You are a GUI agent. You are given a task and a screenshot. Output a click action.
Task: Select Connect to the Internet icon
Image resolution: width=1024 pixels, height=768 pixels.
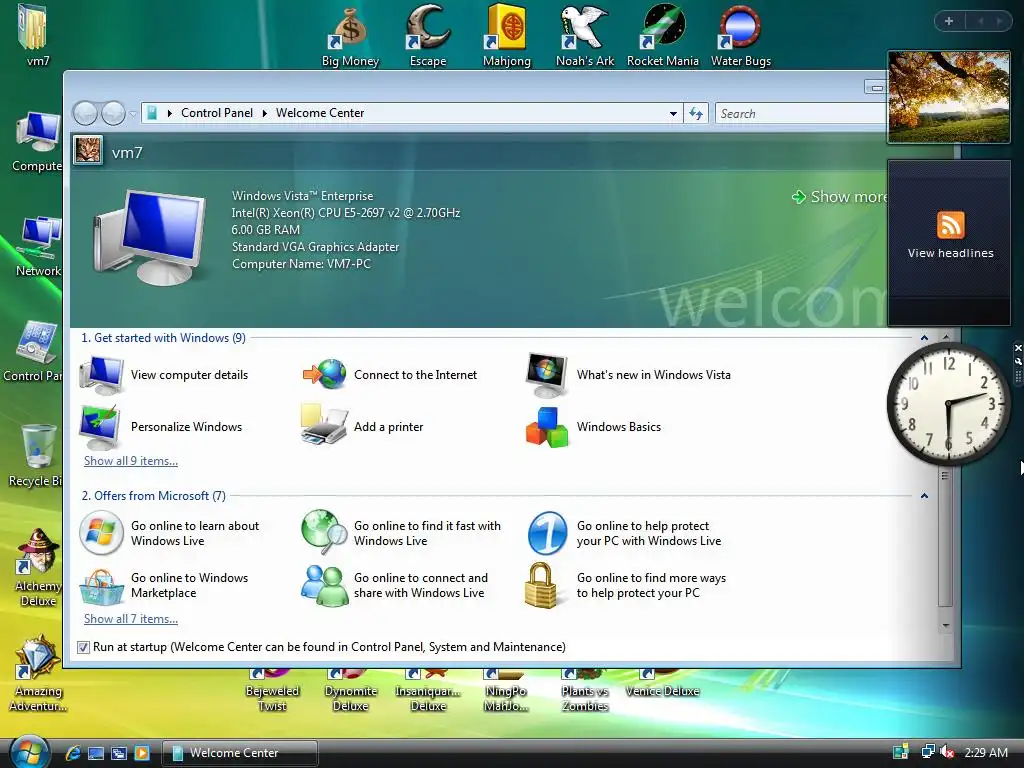(x=325, y=375)
